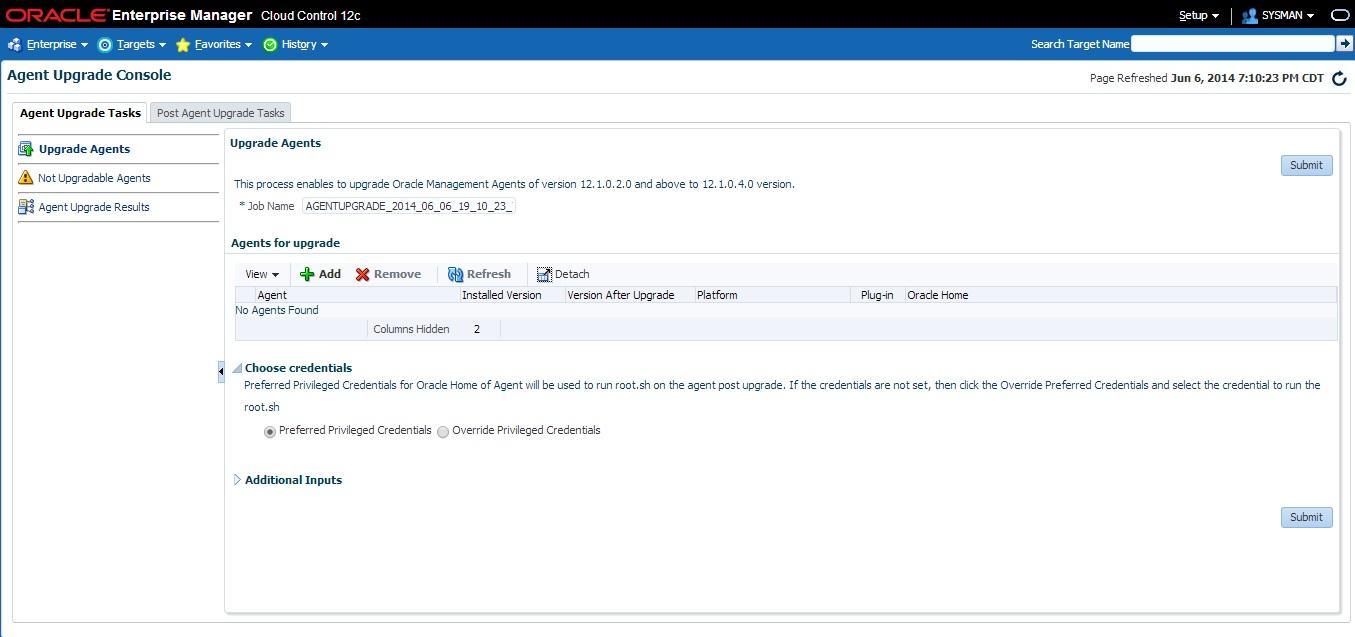Screen dimensions: 1355x637
Task: Click the Targets bullseye icon
Action: point(104,44)
